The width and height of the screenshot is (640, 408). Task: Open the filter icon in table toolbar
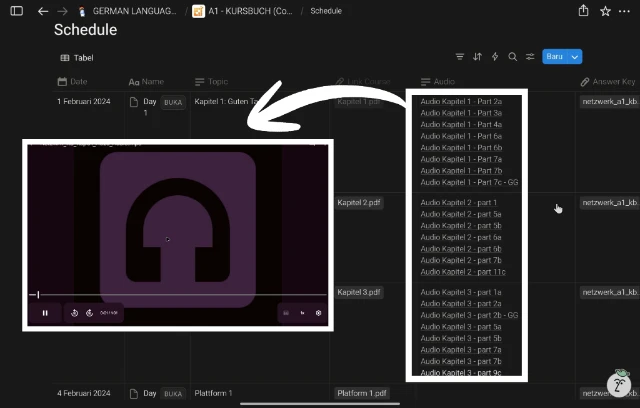click(460, 57)
